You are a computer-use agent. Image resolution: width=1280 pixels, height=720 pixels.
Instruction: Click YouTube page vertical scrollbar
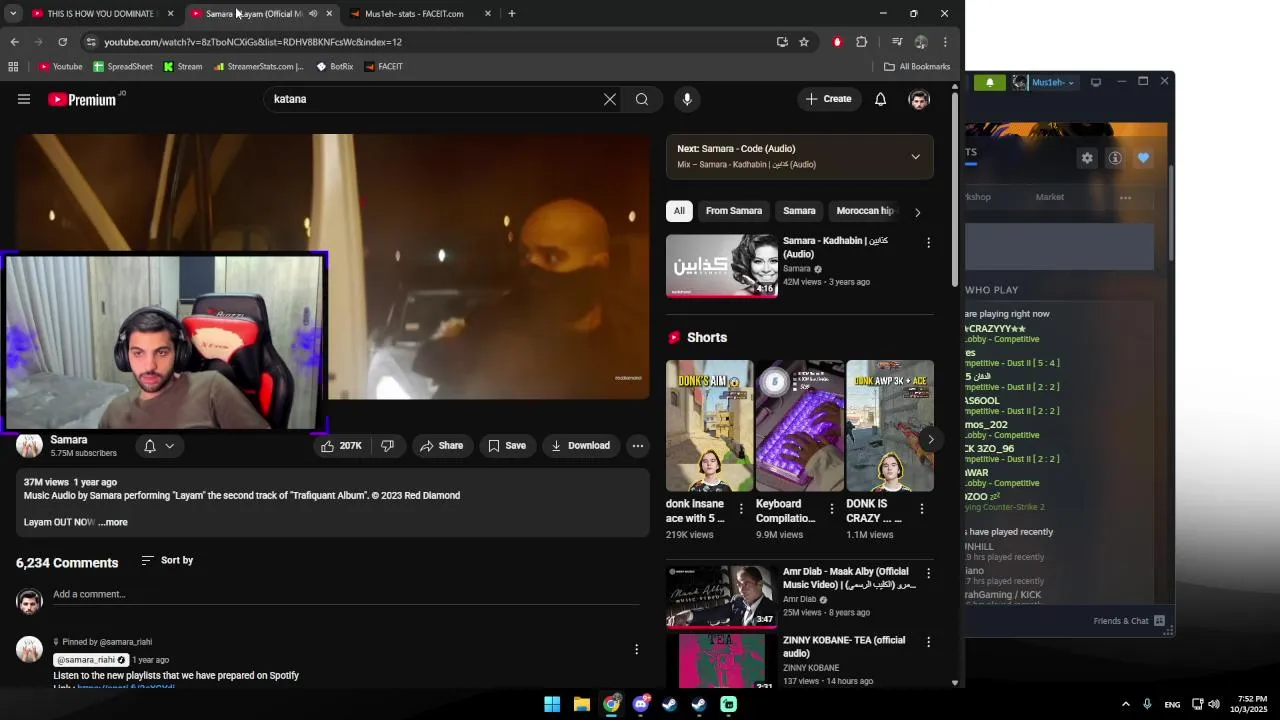click(x=955, y=190)
